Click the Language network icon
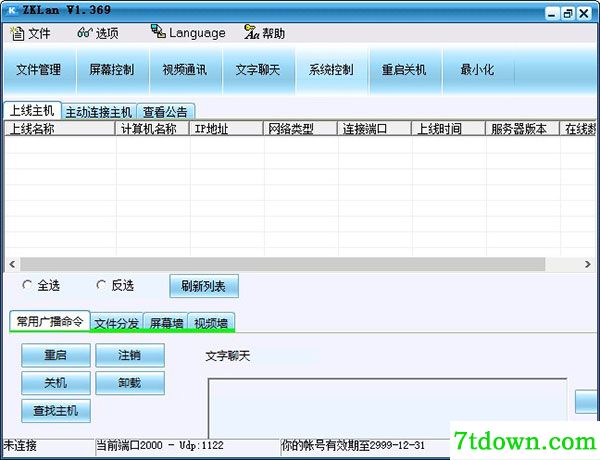 158,31
